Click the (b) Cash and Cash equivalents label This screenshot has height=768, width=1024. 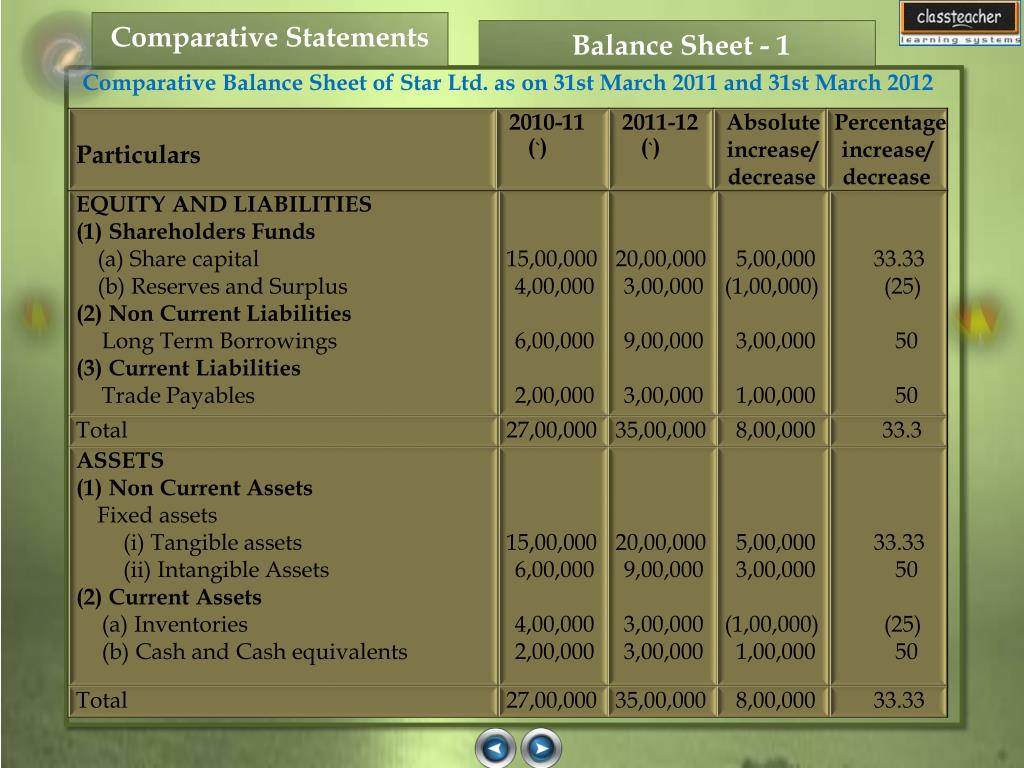coord(255,652)
